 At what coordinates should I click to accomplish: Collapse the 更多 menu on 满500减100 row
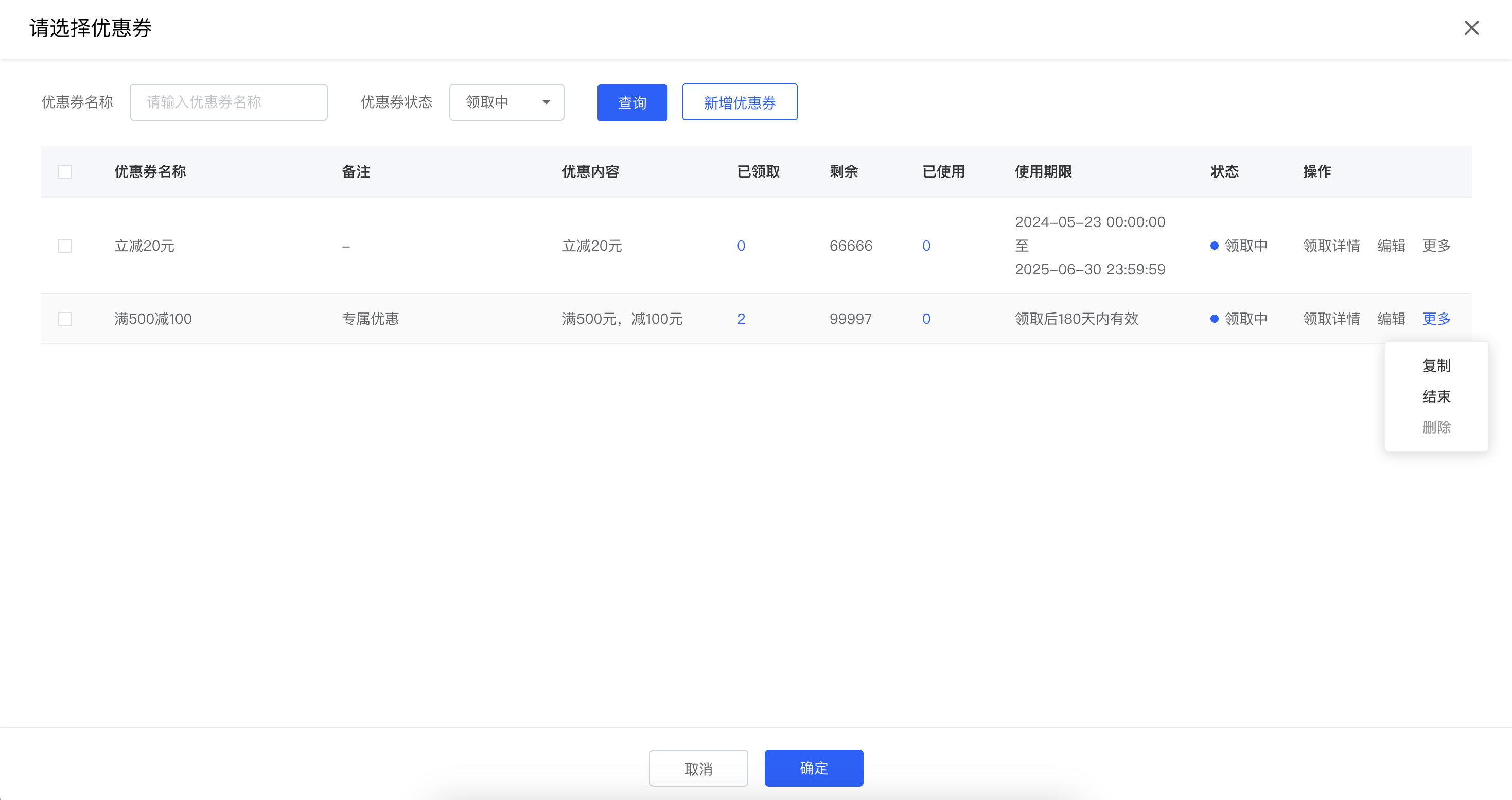coord(1436,319)
